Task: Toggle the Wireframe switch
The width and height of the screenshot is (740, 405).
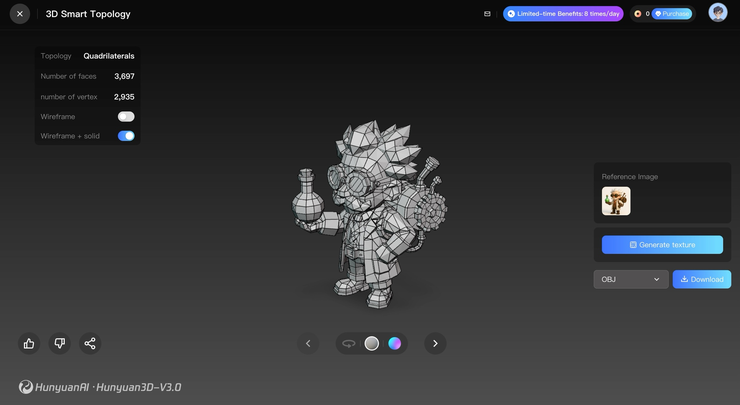Action: pos(126,116)
